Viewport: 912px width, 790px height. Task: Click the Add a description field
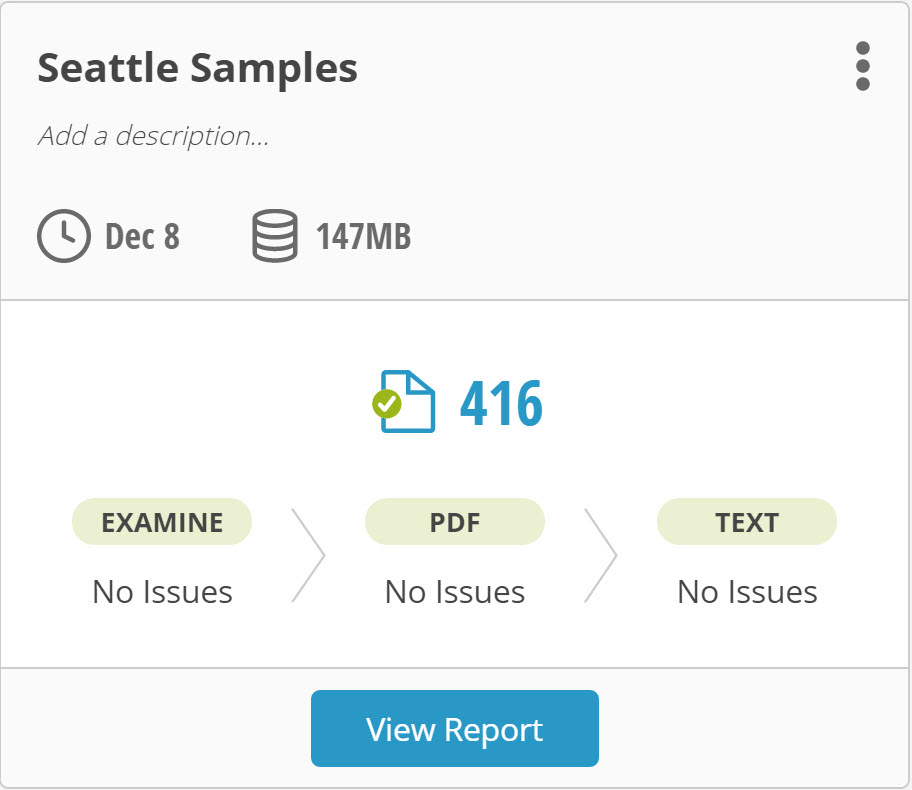154,136
